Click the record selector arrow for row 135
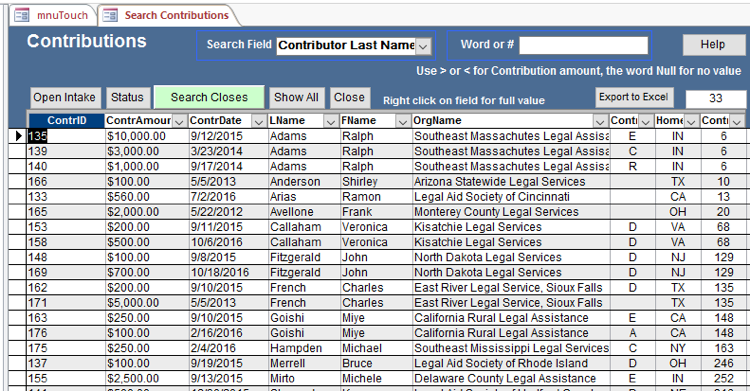 coord(18,136)
